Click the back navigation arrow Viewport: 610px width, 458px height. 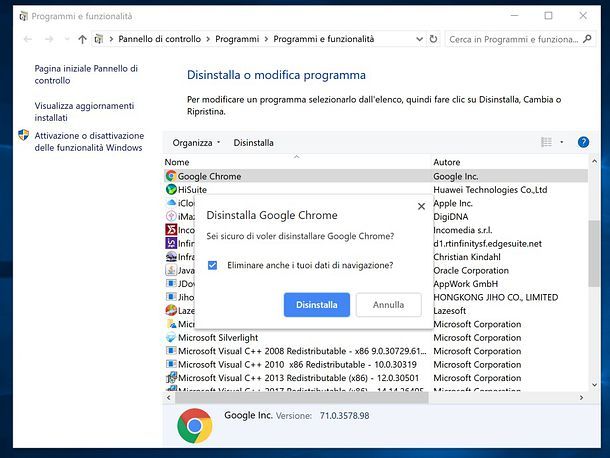28,39
